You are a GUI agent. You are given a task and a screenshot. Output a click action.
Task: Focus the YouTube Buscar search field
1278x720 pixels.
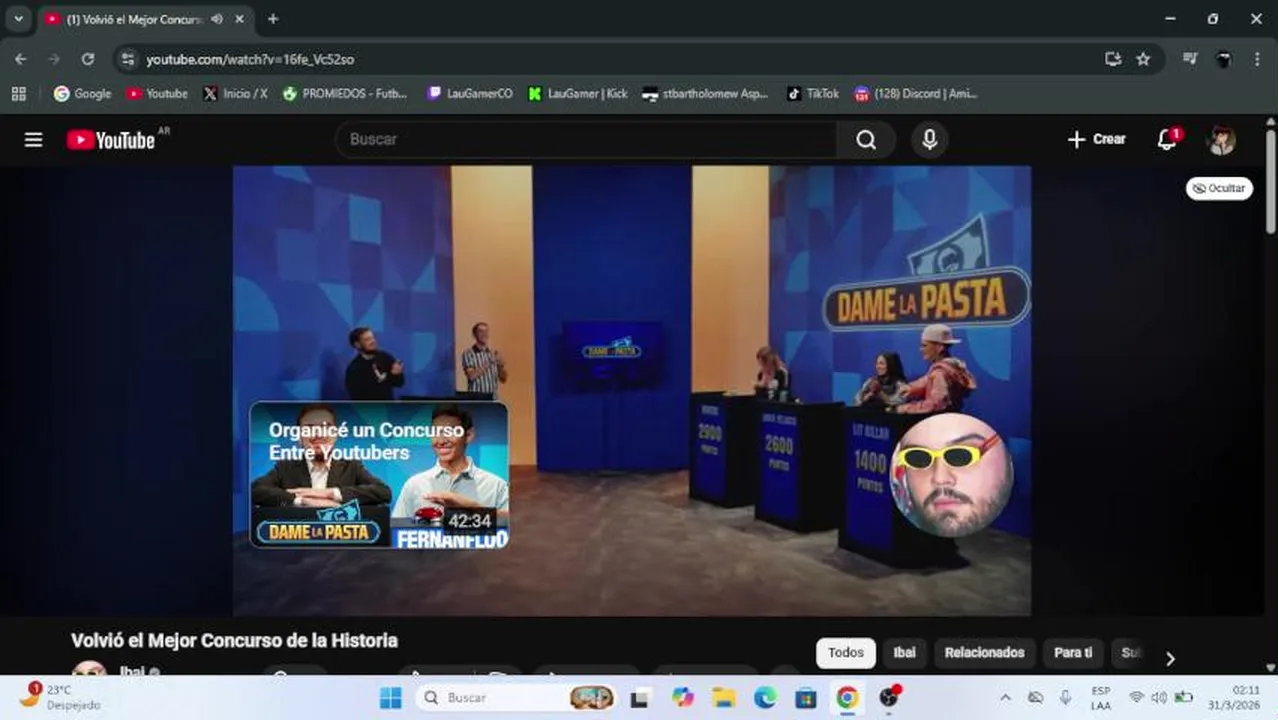[x=587, y=140]
